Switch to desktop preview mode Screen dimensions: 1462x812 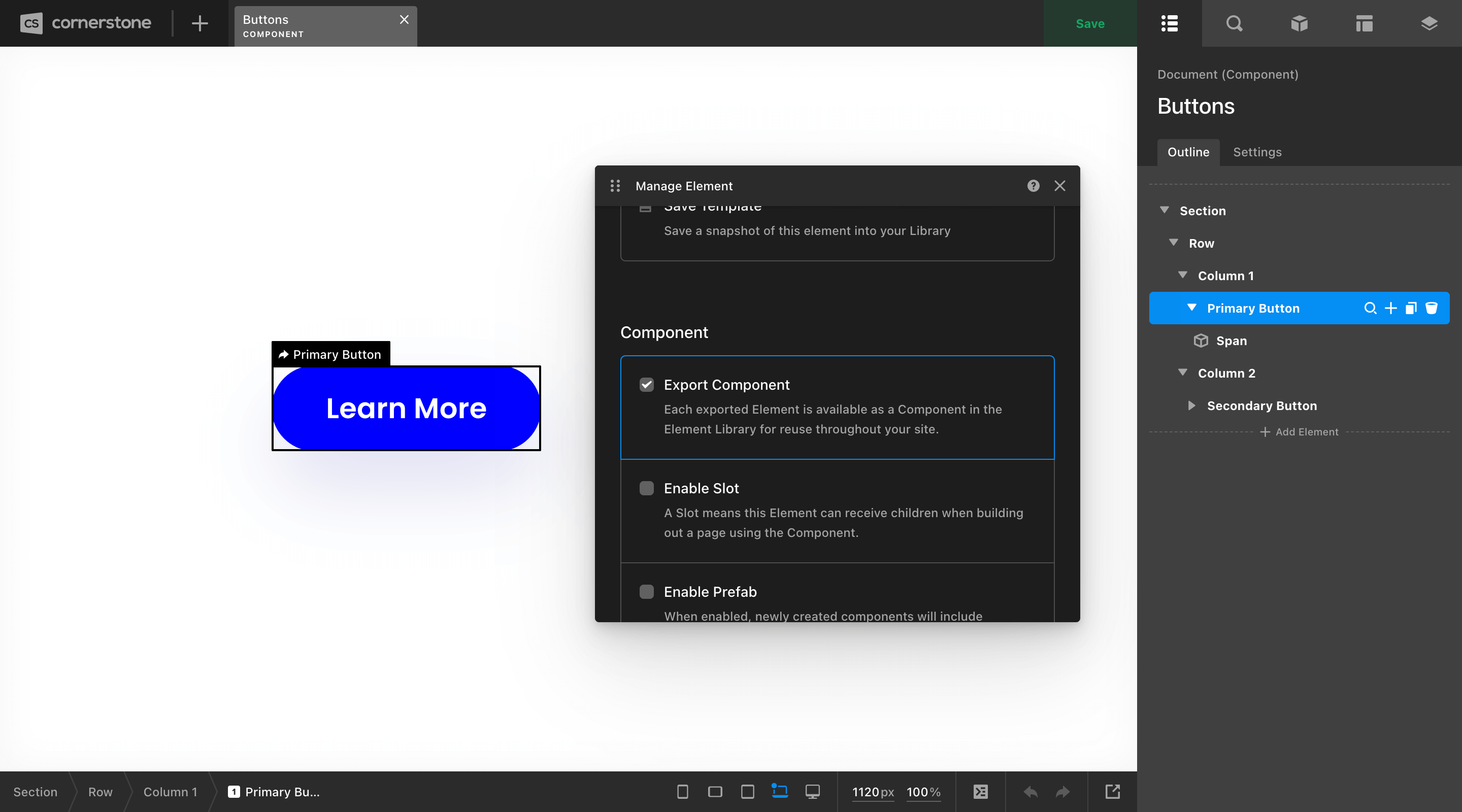[812, 792]
